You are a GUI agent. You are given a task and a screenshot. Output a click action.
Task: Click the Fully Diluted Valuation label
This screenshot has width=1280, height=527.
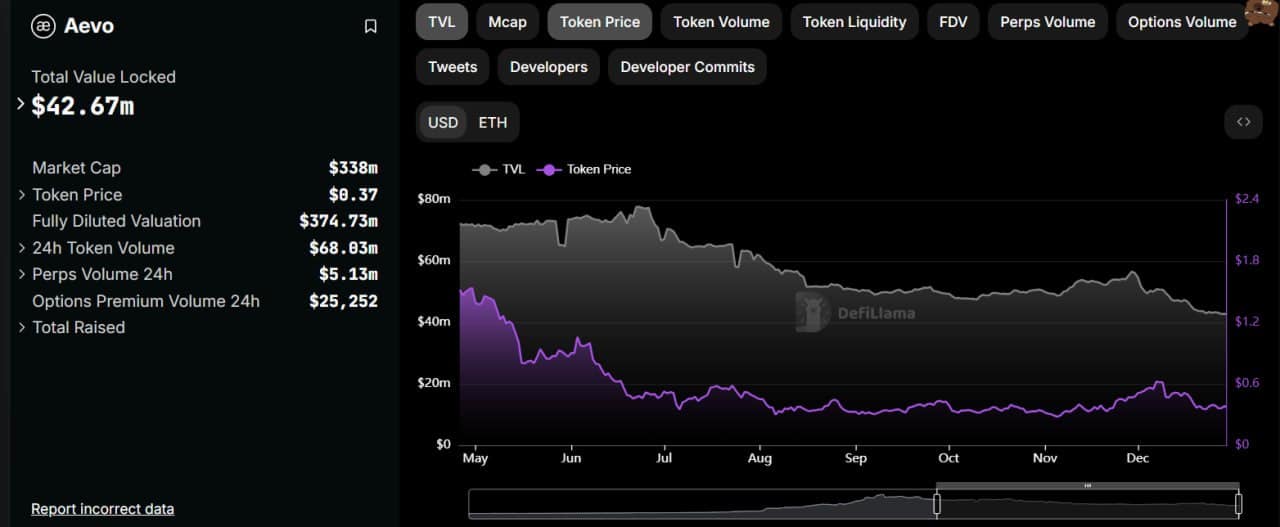click(x=116, y=221)
